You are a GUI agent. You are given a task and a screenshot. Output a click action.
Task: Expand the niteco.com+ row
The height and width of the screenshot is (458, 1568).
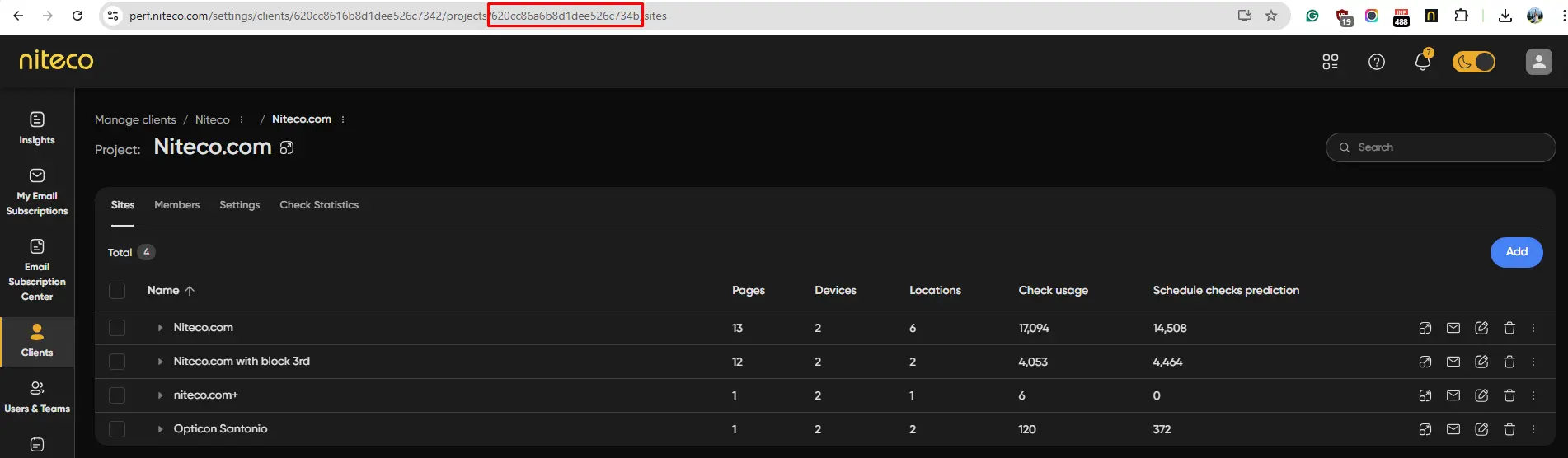click(x=160, y=395)
